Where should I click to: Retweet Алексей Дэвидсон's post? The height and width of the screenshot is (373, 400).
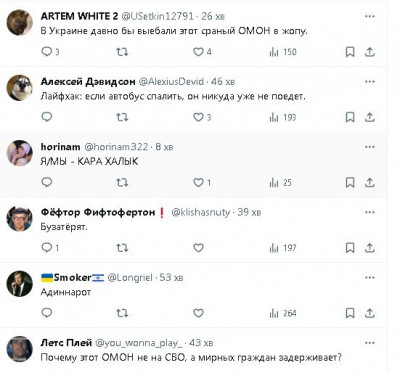[x=122, y=117]
